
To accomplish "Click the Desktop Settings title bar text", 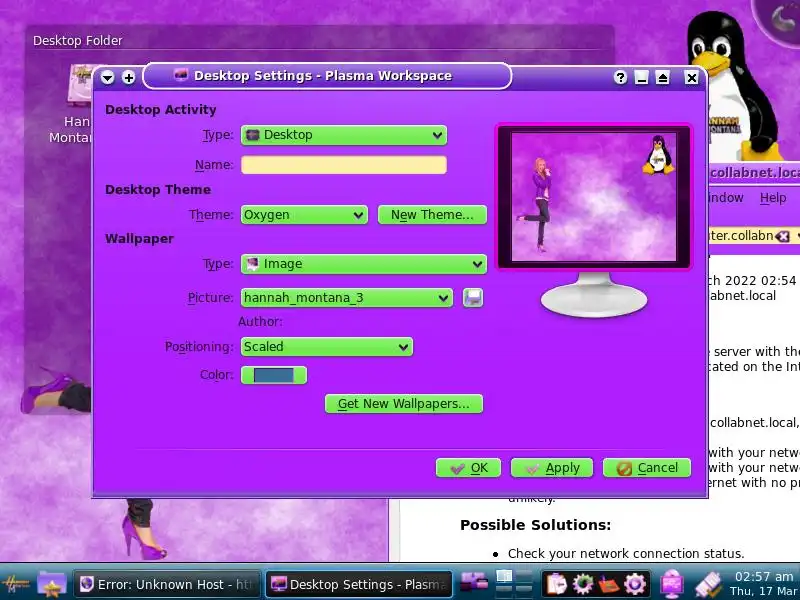I will (323, 76).
